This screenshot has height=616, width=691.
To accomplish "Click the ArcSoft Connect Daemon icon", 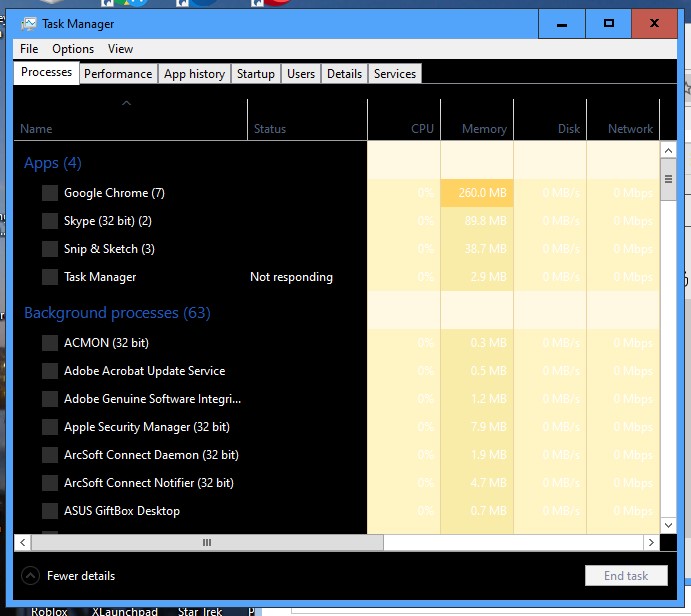I will (x=50, y=455).
